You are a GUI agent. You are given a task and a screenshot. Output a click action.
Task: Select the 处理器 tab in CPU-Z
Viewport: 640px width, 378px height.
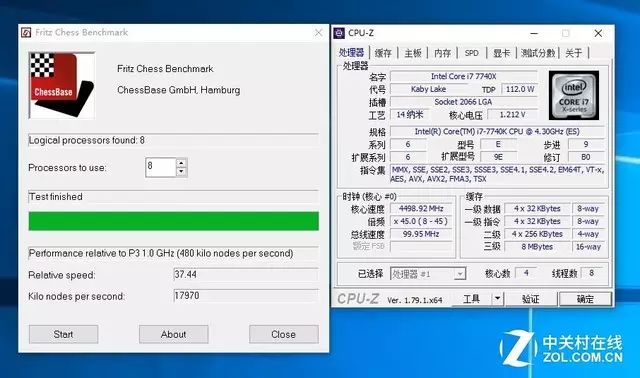(x=351, y=53)
